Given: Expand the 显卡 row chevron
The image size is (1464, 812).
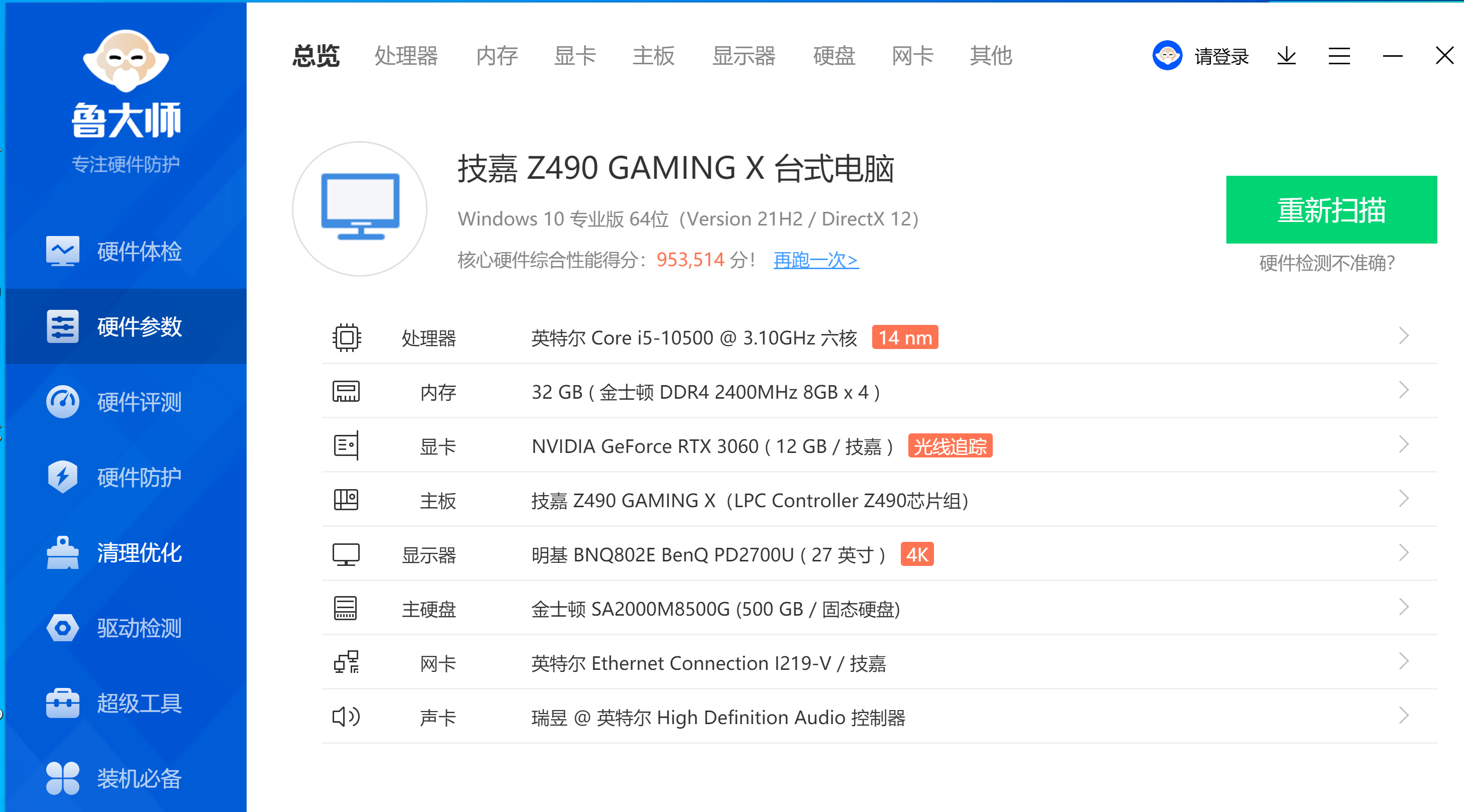Looking at the screenshot, I should (x=1404, y=444).
